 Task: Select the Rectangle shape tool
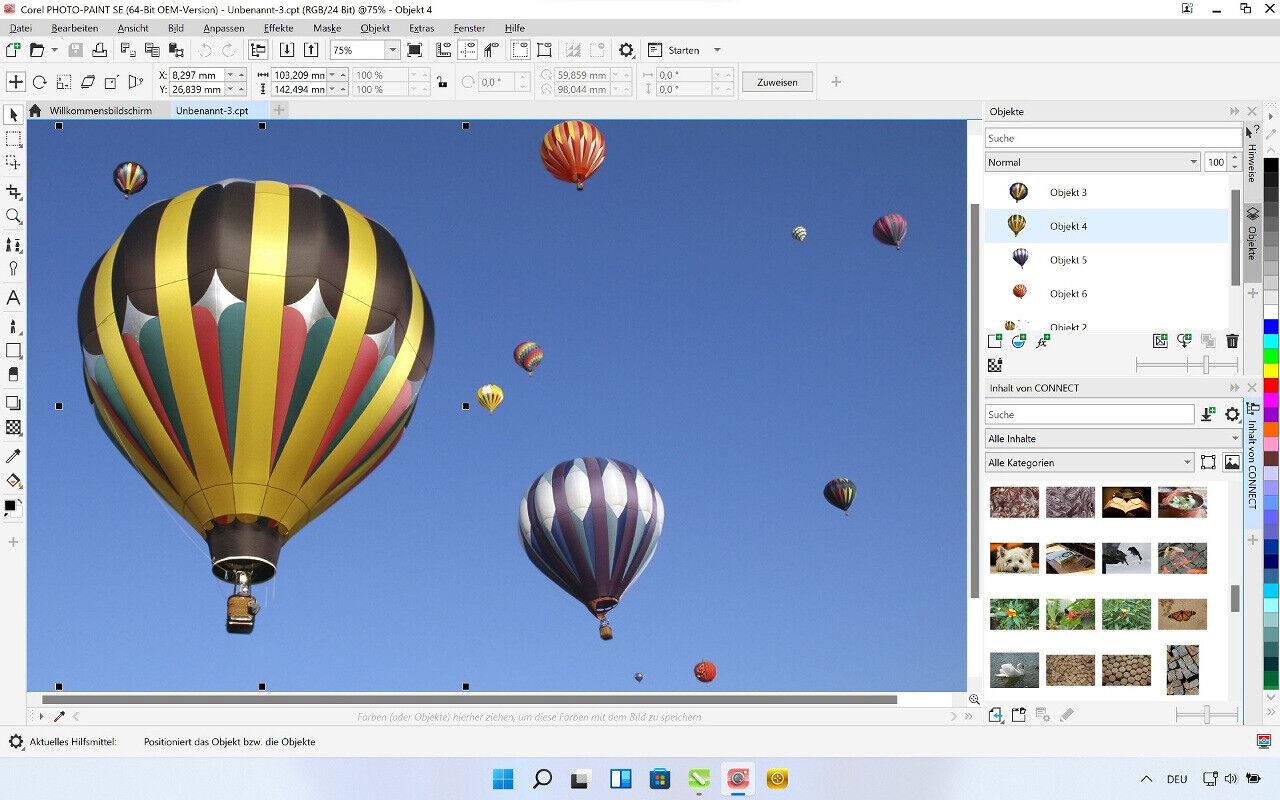(14, 350)
